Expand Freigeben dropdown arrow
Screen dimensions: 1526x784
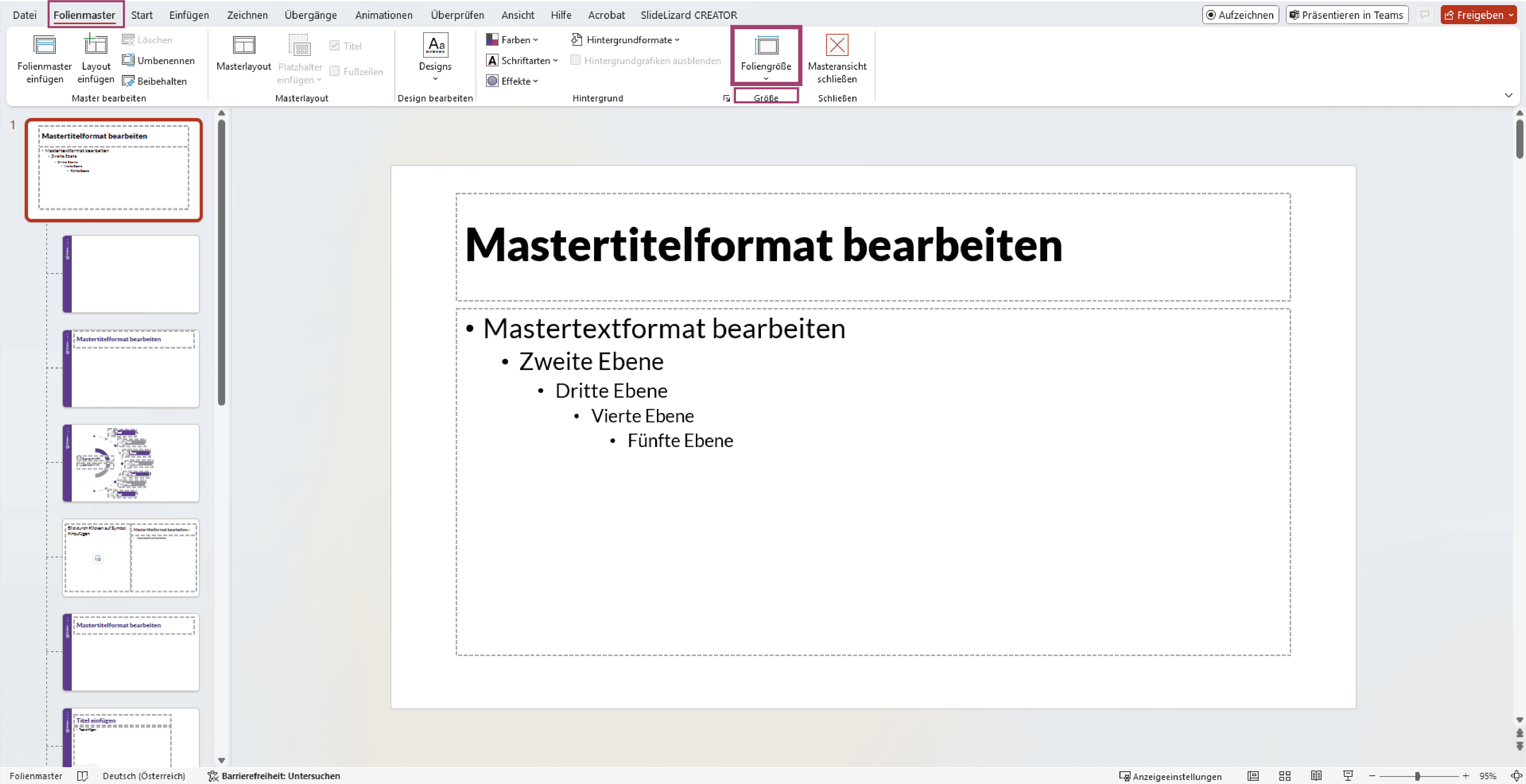[x=1511, y=16]
